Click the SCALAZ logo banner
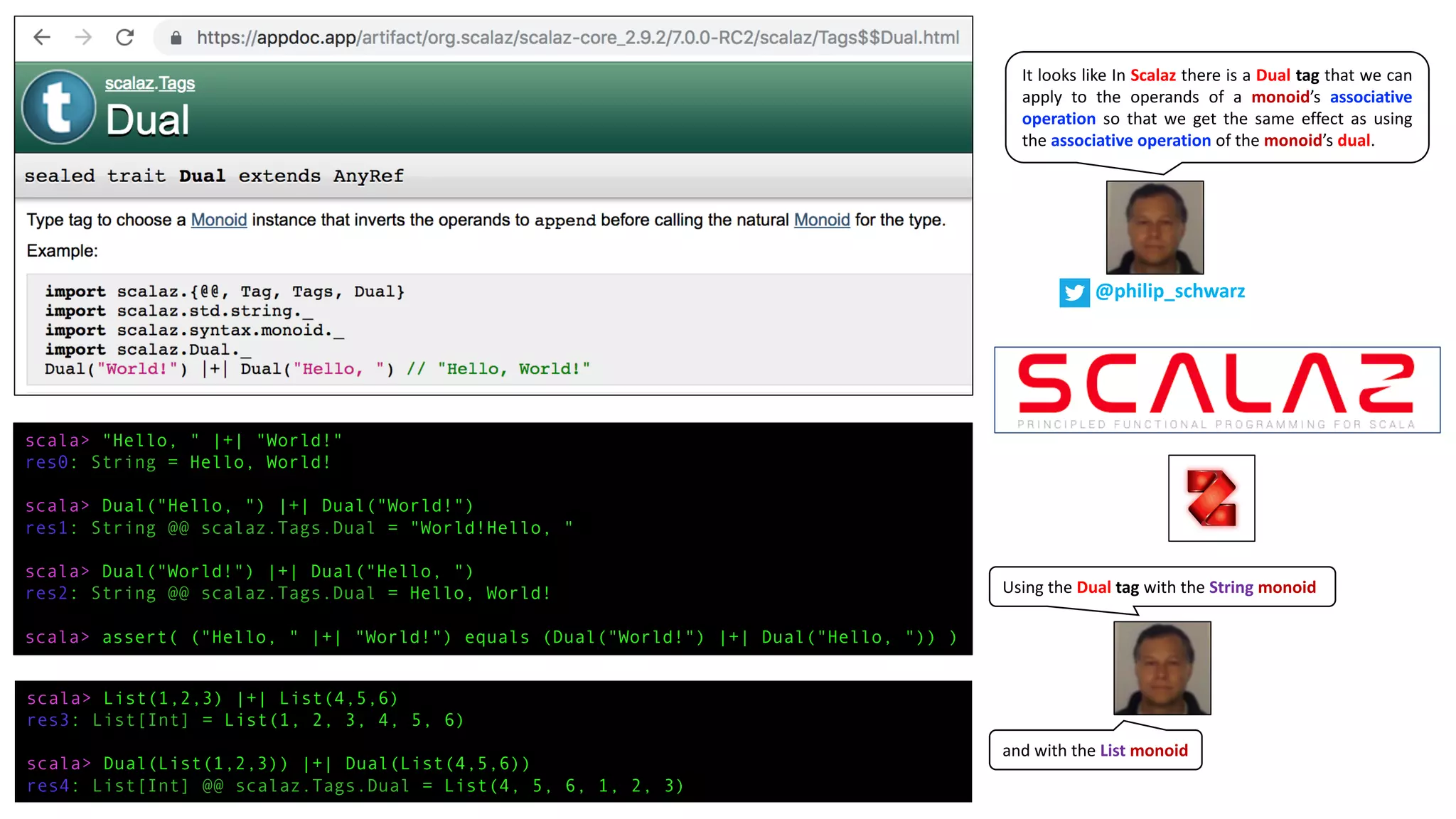This screenshot has width=1456, height=819. click(1217, 390)
